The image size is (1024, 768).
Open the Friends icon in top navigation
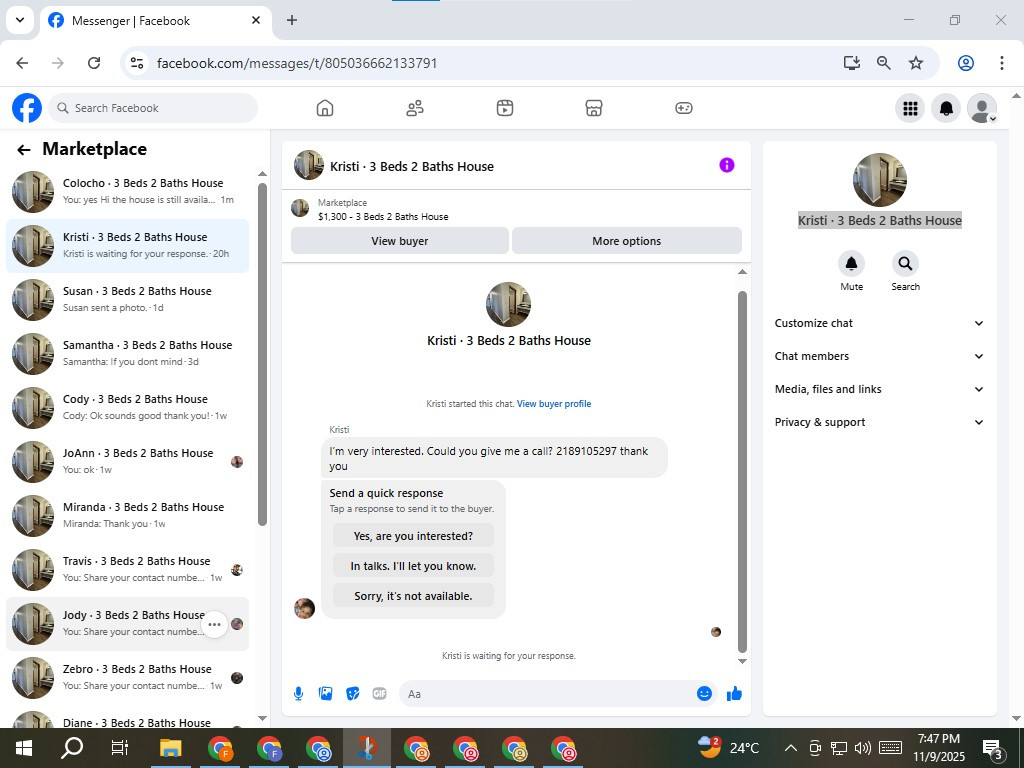pos(415,108)
